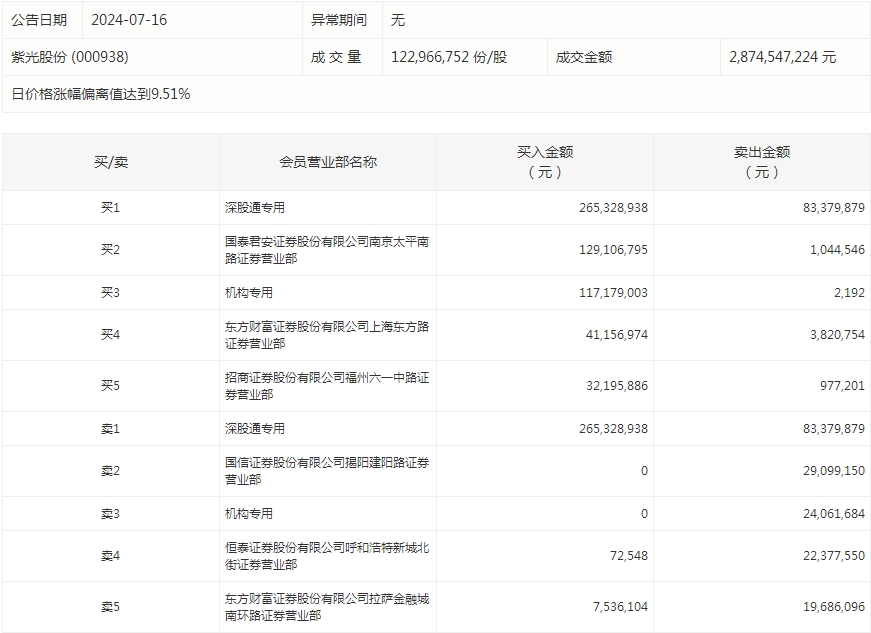The image size is (871, 633).
Task: Click the 异常期间 label
Action: pyautogui.click(x=339, y=20)
